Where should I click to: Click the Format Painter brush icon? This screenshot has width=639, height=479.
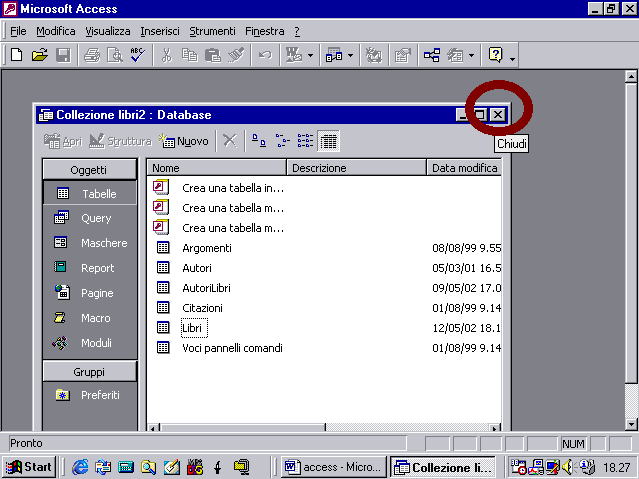[236, 55]
